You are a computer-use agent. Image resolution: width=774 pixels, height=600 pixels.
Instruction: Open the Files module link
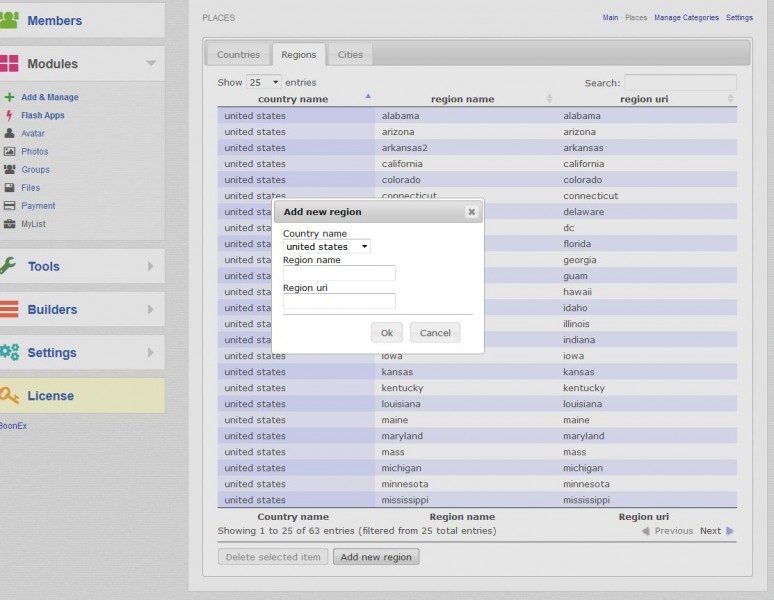pyautogui.click(x=31, y=188)
